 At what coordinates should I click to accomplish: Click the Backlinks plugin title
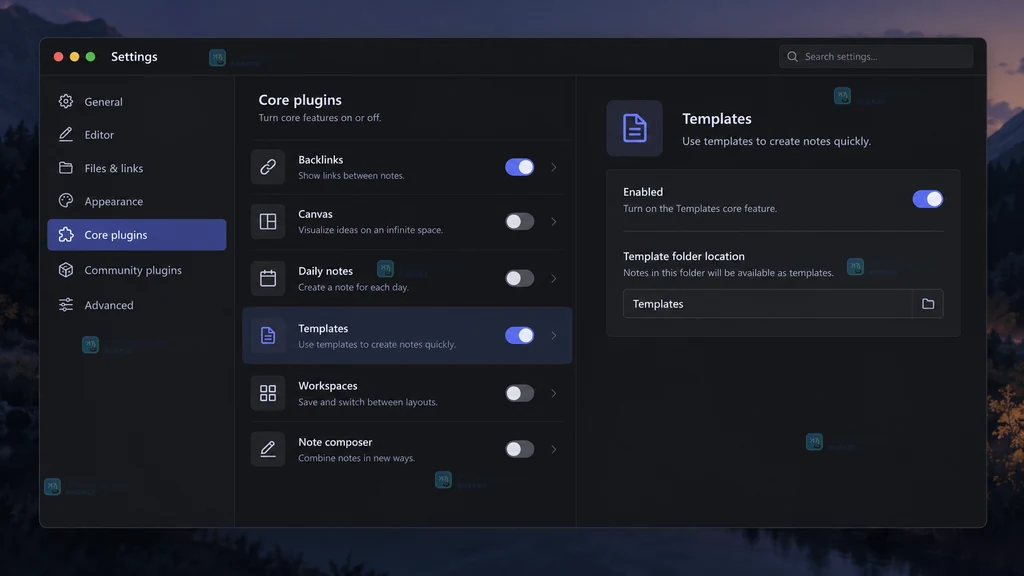tap(321, 159)
